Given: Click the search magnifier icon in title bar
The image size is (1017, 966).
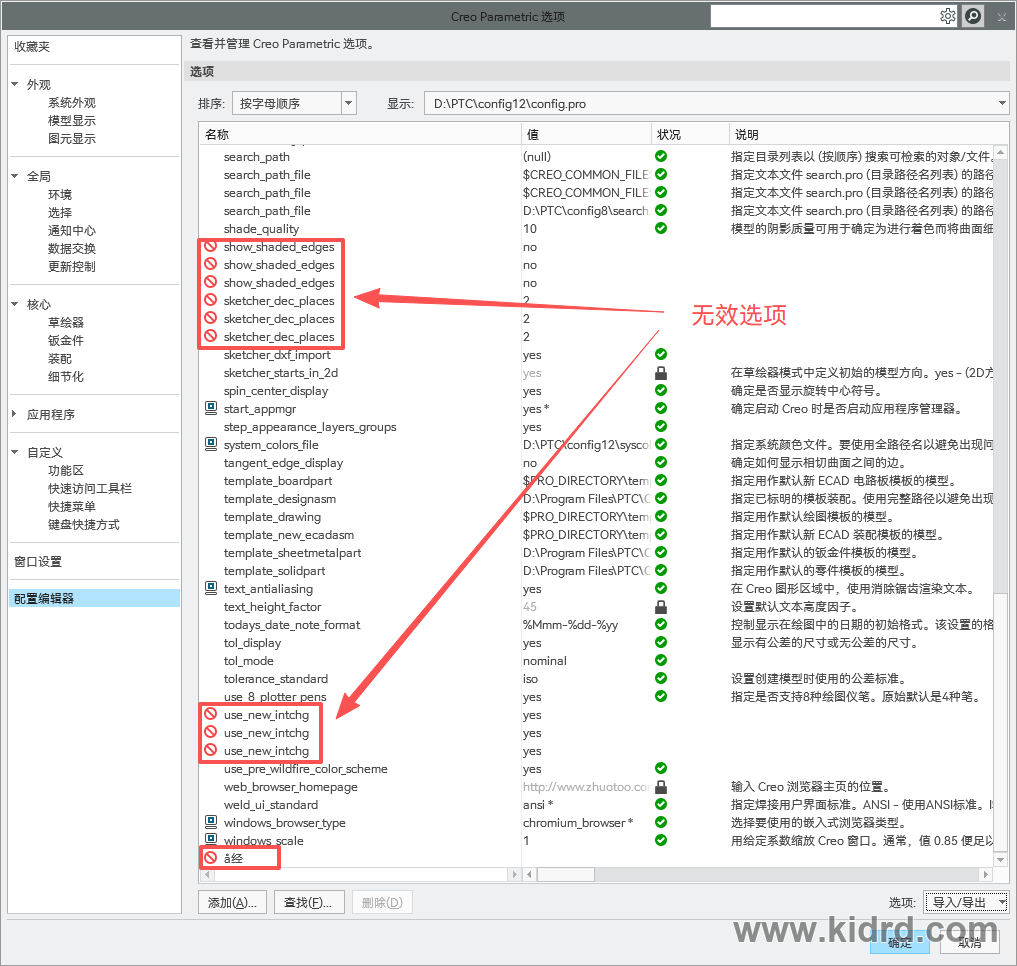Looking at the screenshot, I should coord(973,16).
